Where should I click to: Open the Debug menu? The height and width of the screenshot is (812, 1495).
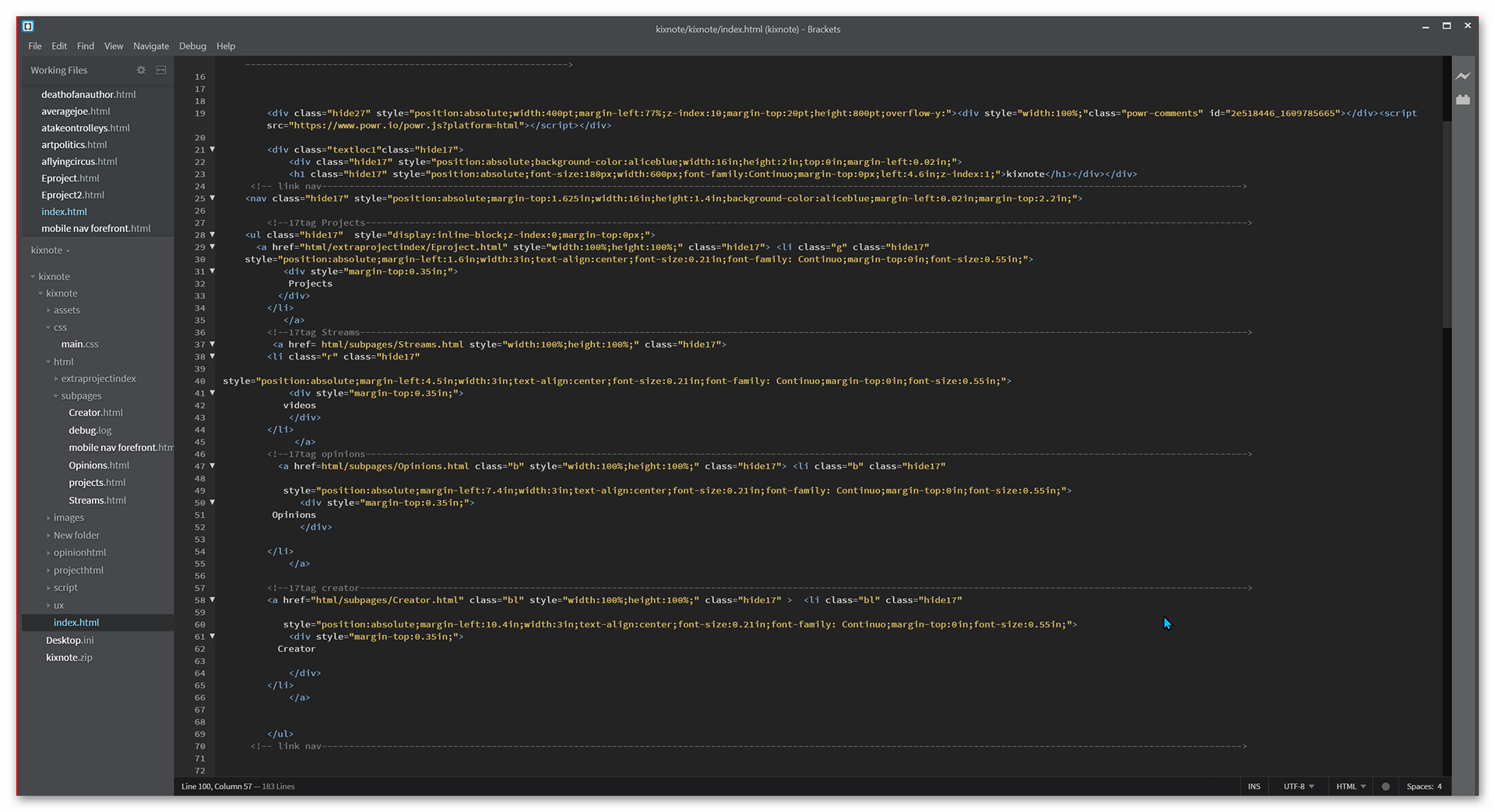192,46
